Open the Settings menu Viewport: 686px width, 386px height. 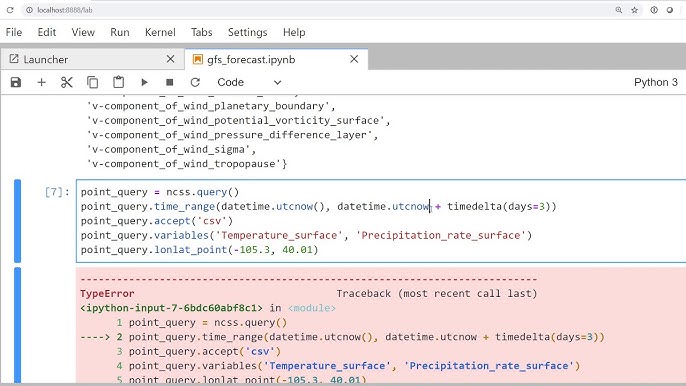[x=248, y=32]
